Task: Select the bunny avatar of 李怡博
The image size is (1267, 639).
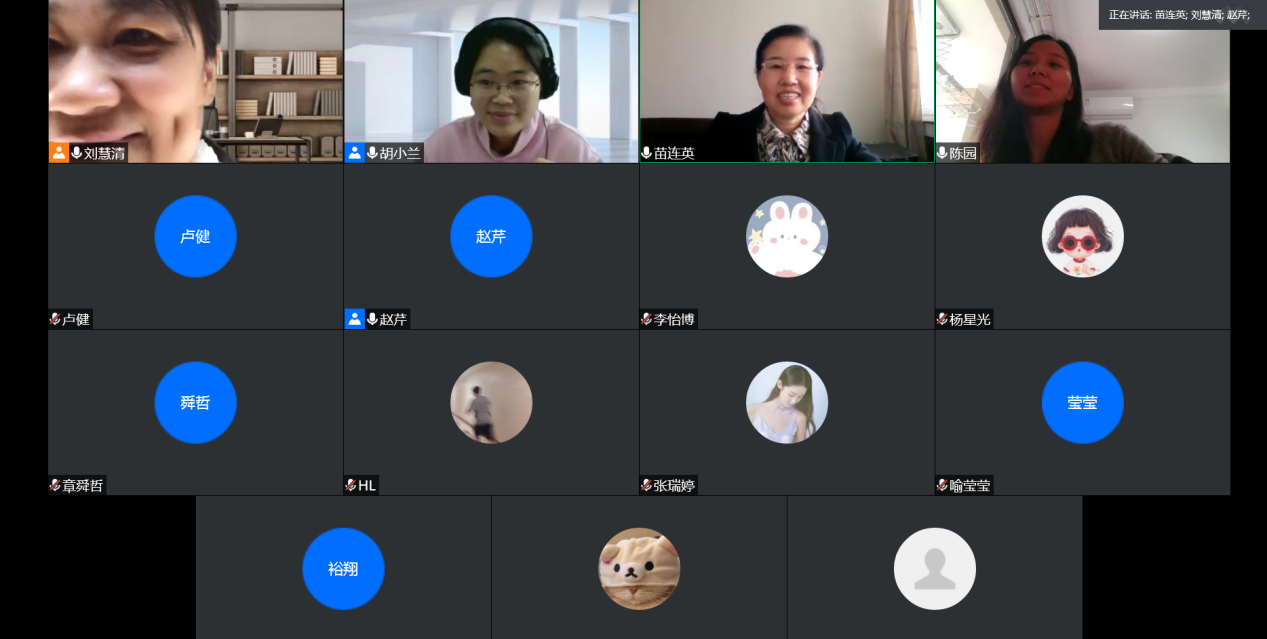Action: point(787,236)
